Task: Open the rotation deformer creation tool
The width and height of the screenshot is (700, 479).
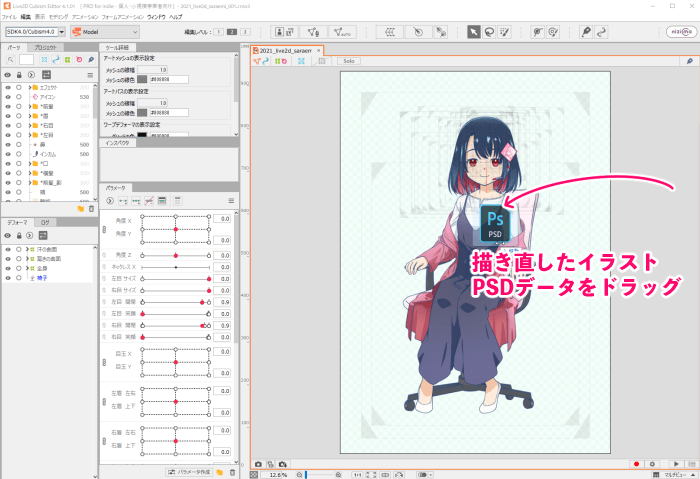Action: 441,32
